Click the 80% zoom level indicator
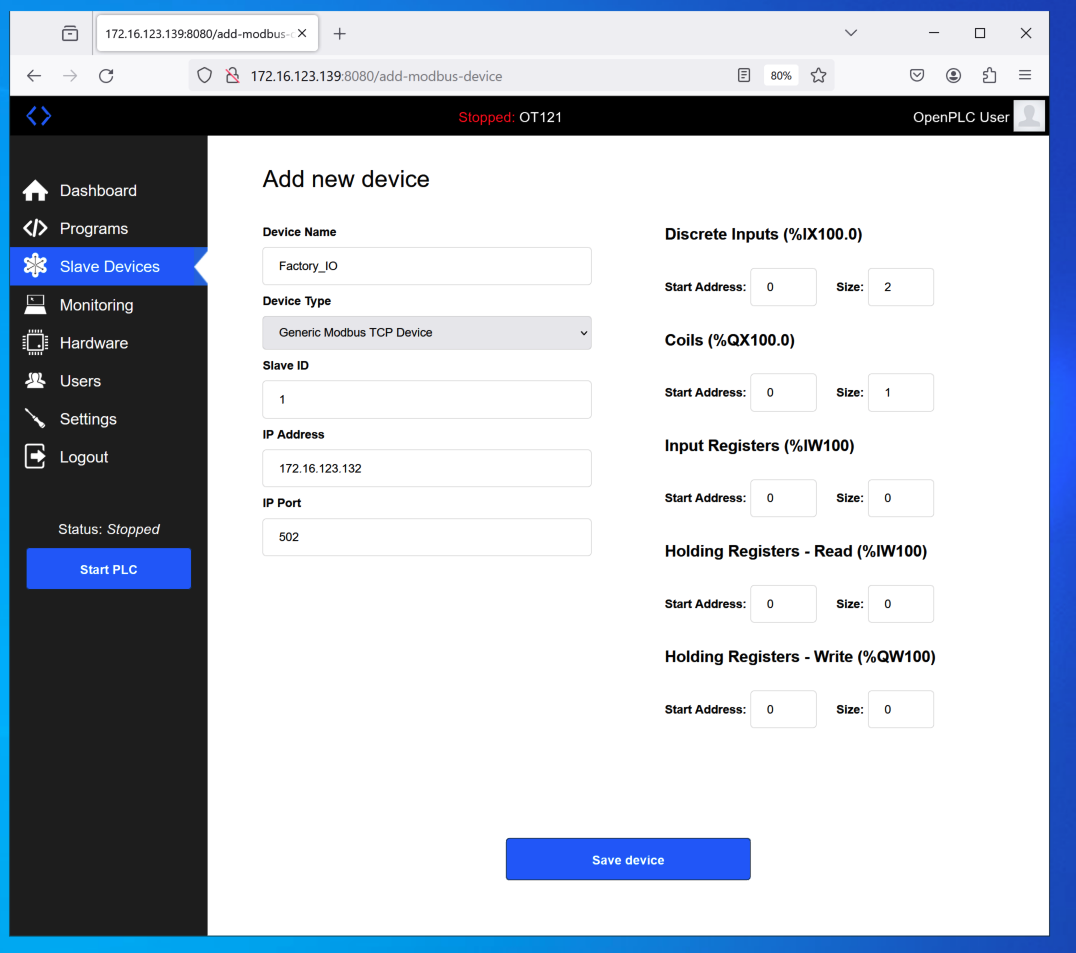 click(x=781, y=76)
